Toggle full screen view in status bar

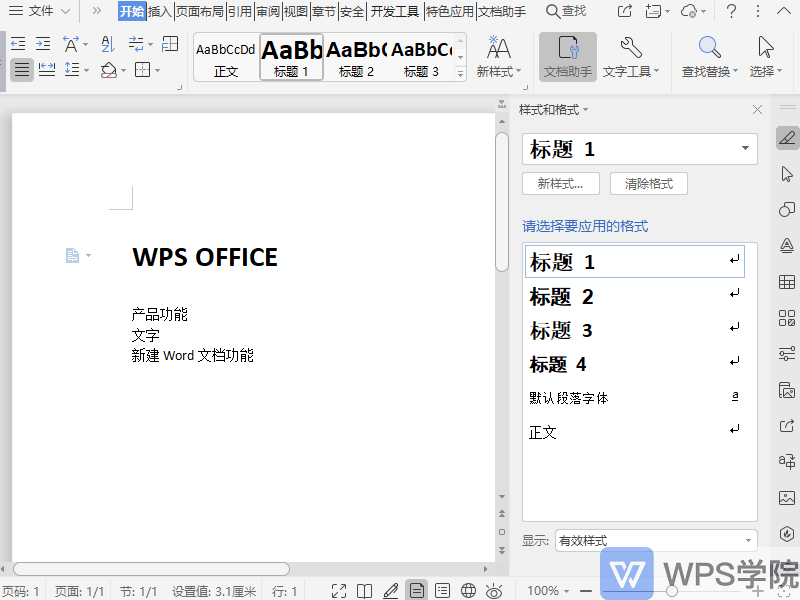point(339,591)
